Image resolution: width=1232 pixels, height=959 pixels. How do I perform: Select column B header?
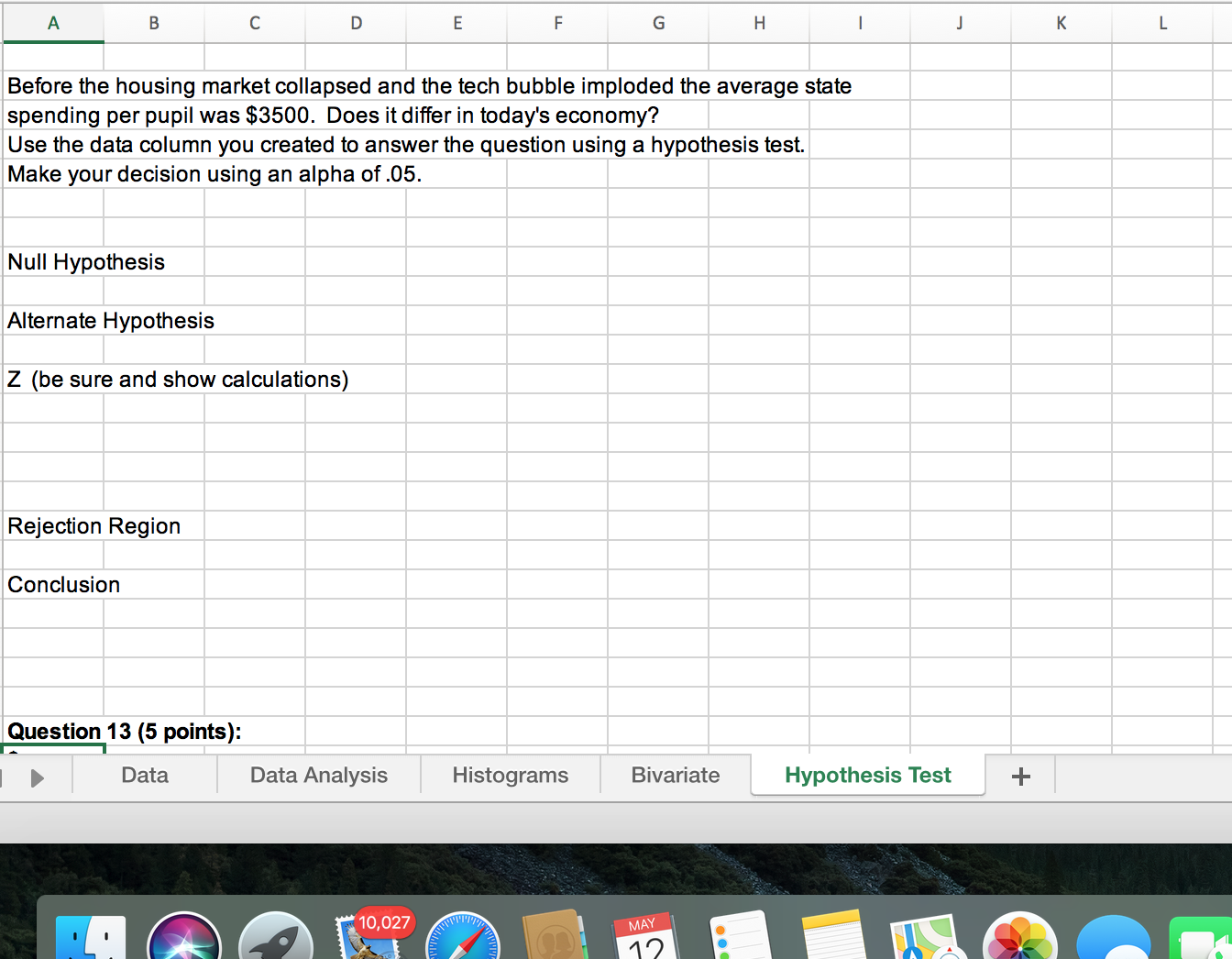coord(154,24)
